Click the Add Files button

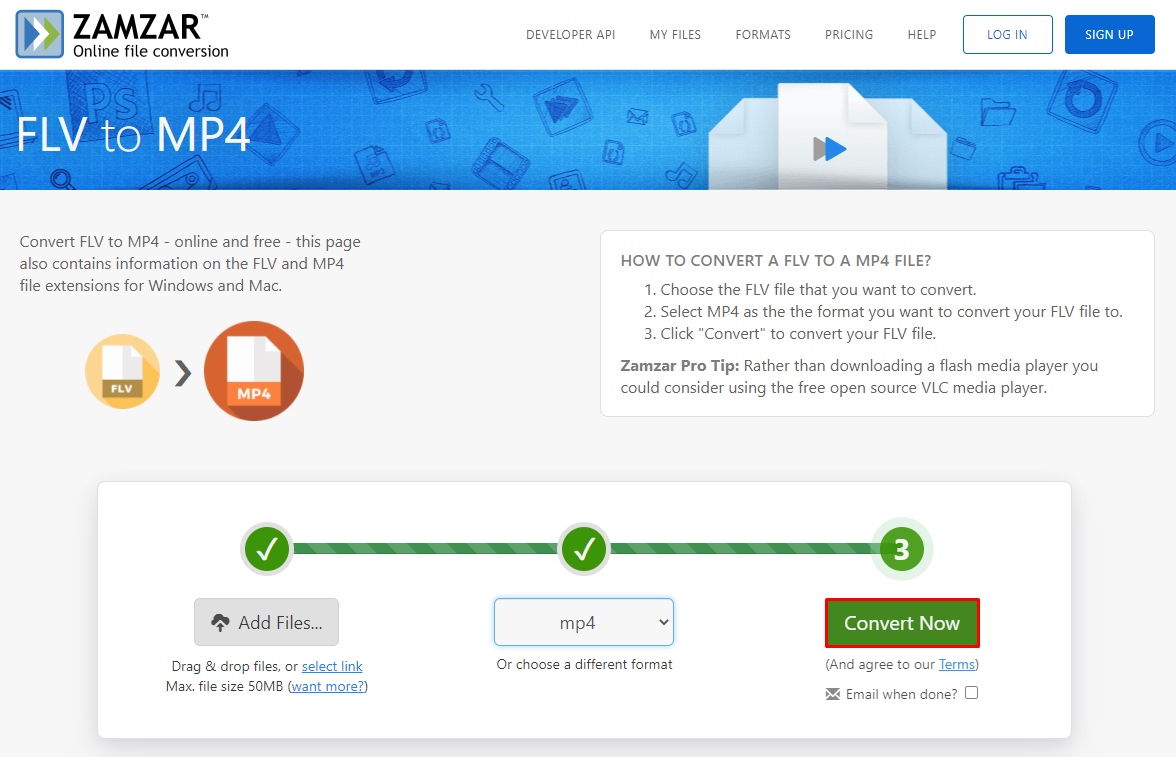click(x=266, y=622)
